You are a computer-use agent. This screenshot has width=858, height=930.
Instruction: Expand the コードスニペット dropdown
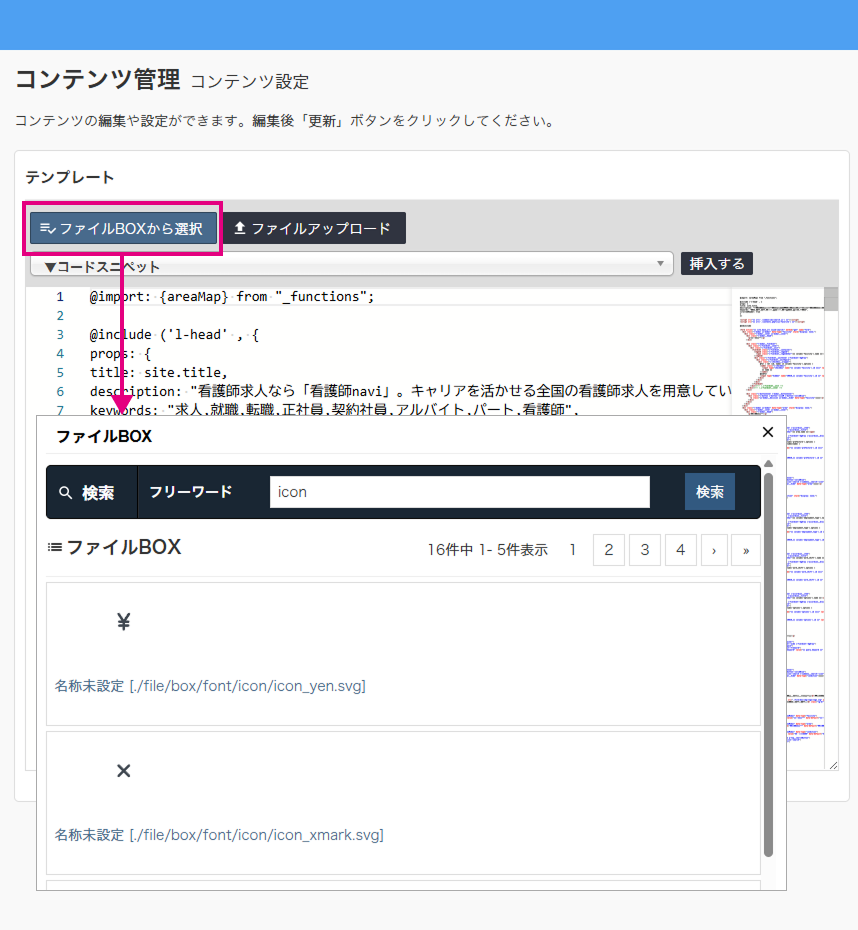(x=351, y=265)
